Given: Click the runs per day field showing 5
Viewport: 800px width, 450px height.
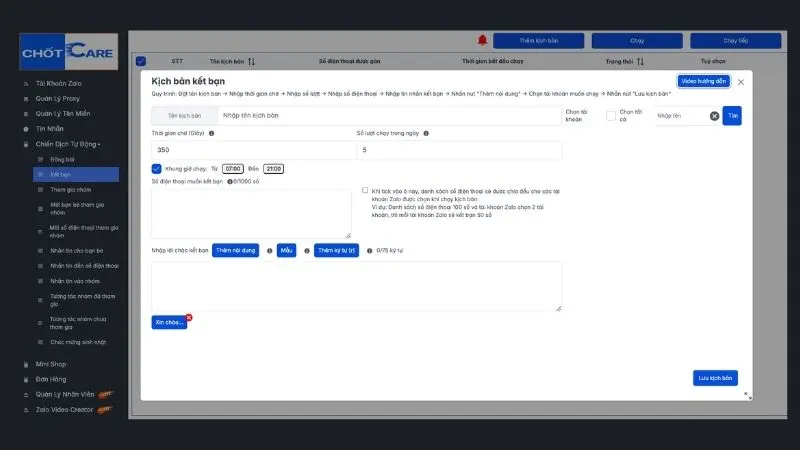Looking at the screenshot, I should coord(459,150).
